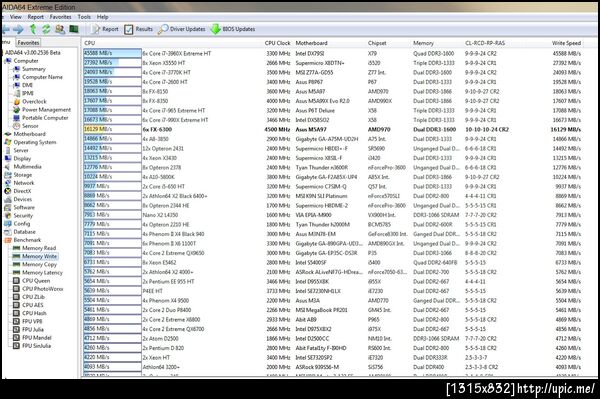Select the Computer tree node
The image size is (600, 399).
26,61
